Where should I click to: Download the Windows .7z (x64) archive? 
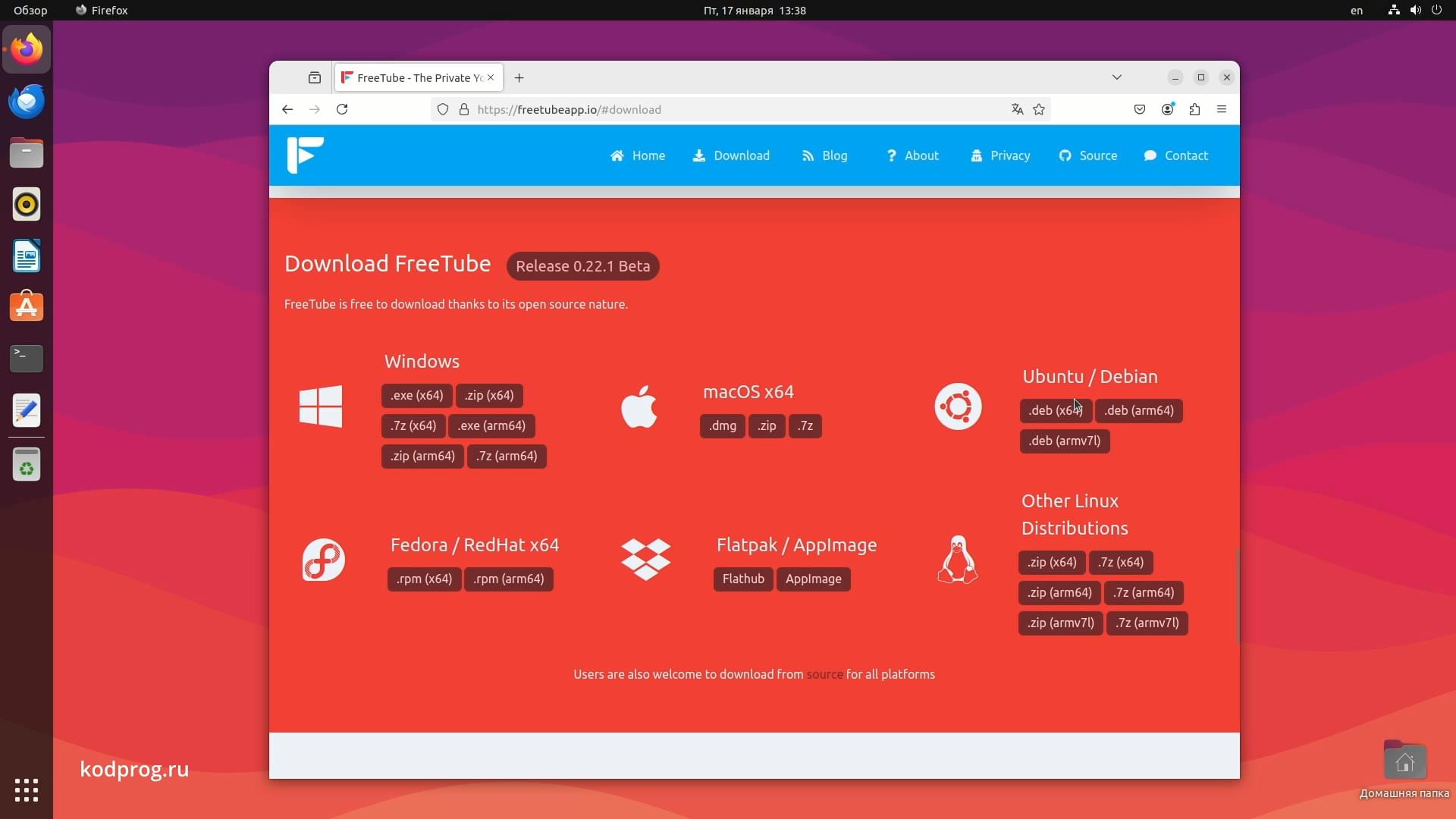click(x=413, y=425)
